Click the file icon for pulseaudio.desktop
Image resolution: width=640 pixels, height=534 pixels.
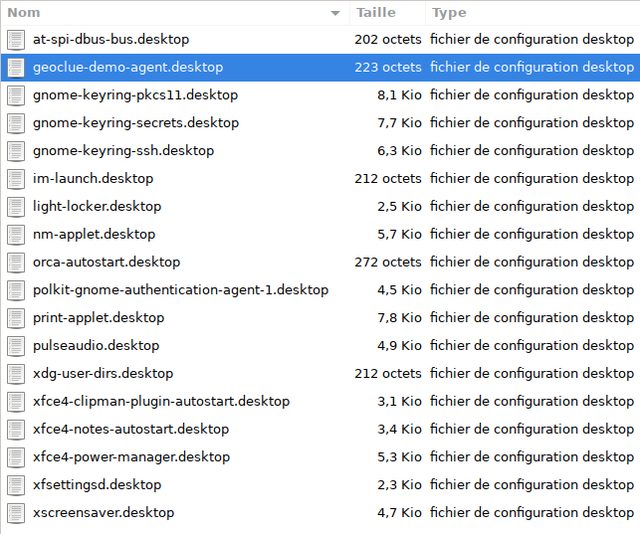(x=16, y=346)
